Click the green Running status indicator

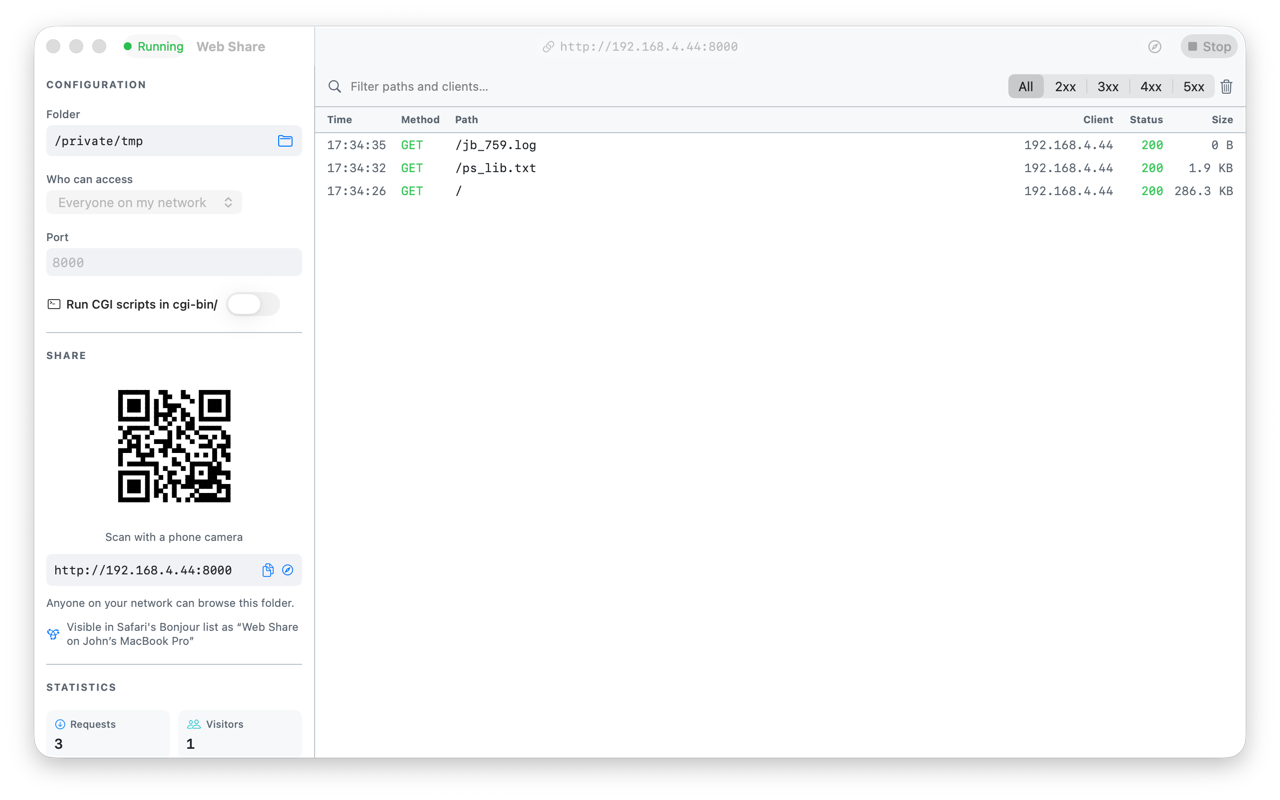coord(153,47)
